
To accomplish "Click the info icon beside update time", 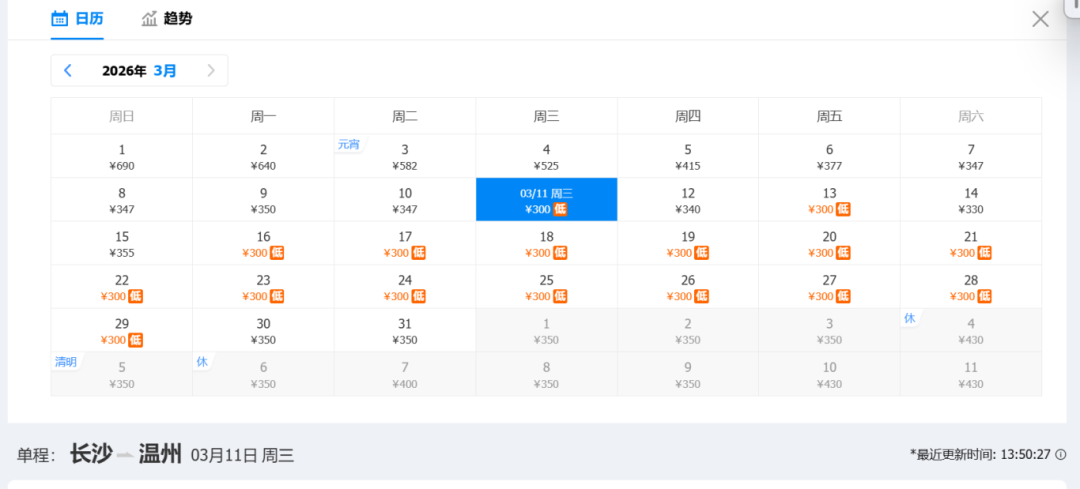I will 1061,454.
